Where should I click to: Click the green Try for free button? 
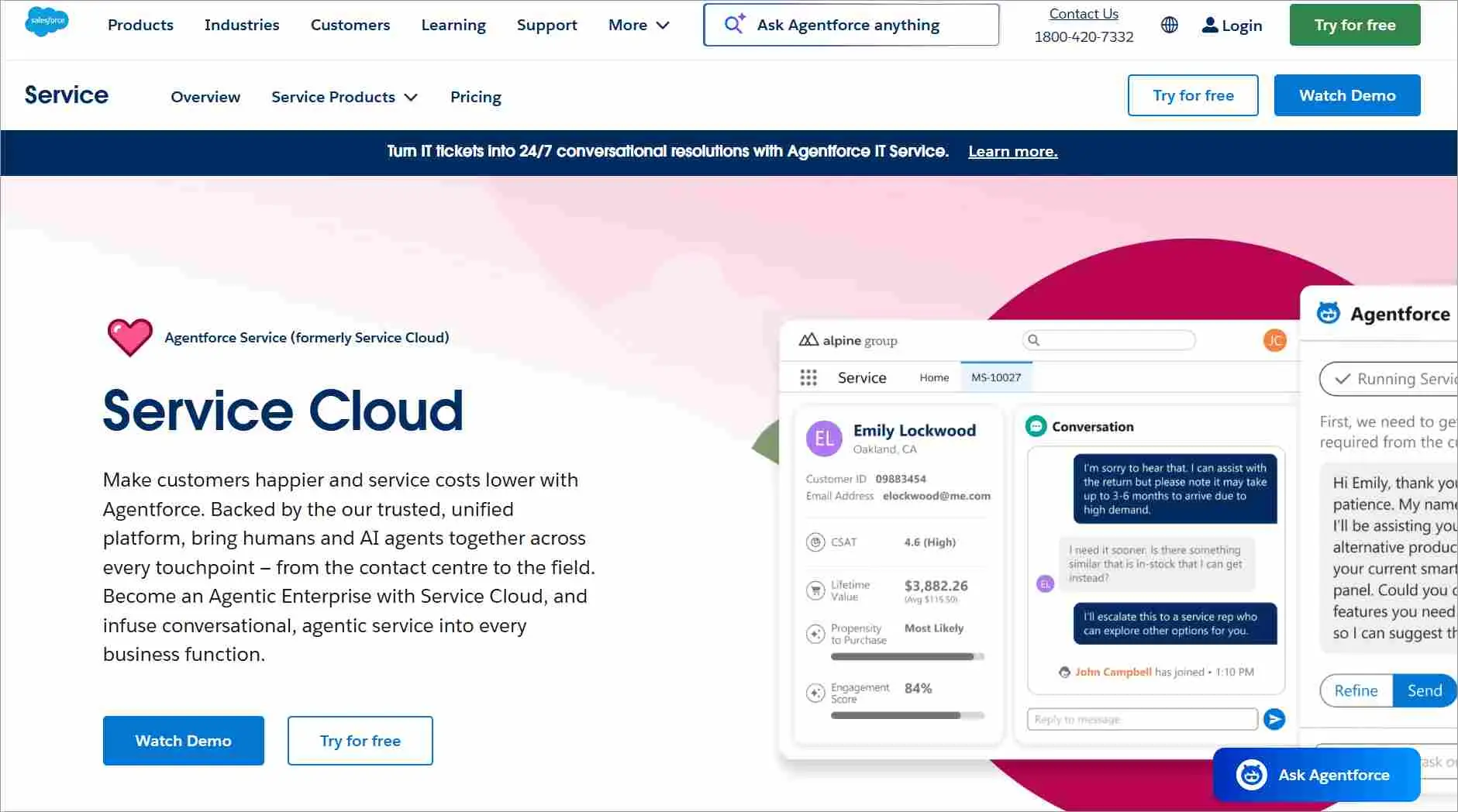pyautogui.click(x=1353, y=24)
